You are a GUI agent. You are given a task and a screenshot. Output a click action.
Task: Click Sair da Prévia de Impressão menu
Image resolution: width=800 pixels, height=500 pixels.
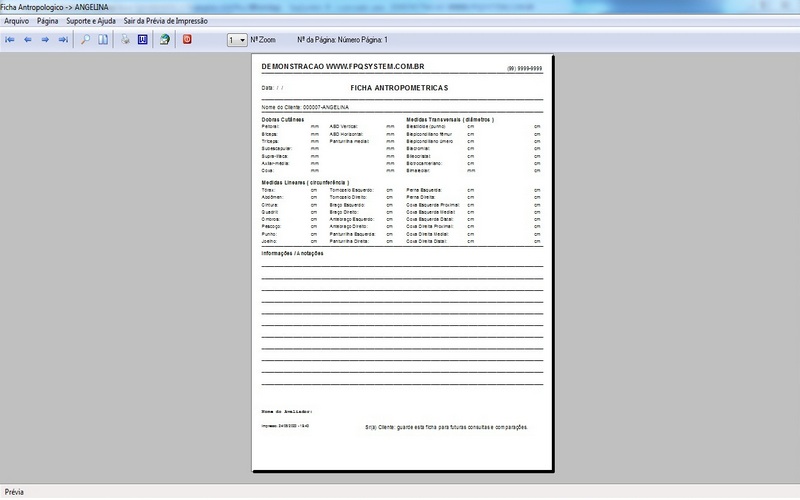tap(165, 21)
